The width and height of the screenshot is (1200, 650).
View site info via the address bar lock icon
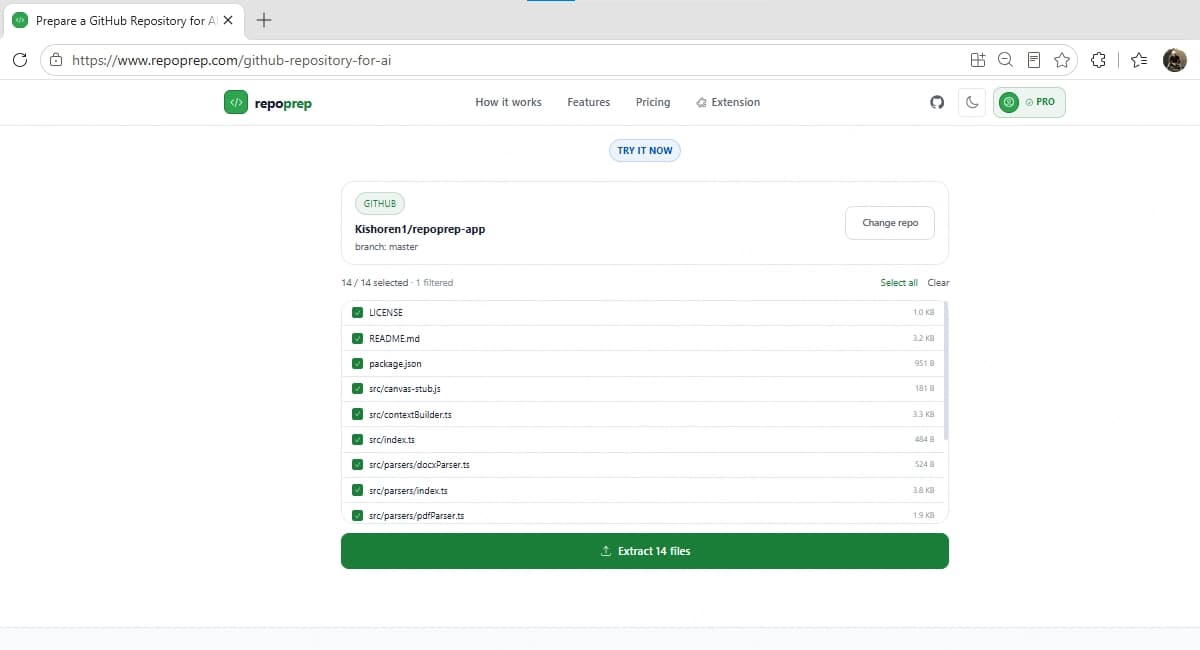(x=56, y=60)
